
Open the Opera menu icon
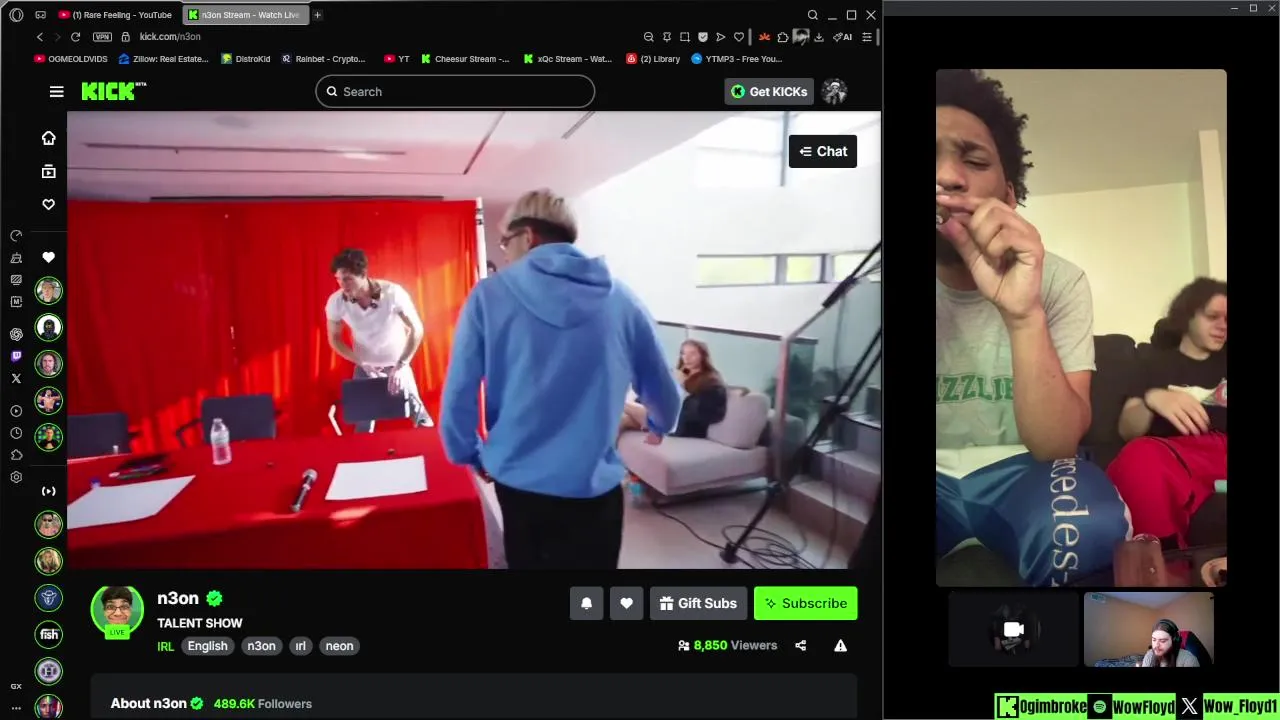pyautogui.click(x=16, y=15)
